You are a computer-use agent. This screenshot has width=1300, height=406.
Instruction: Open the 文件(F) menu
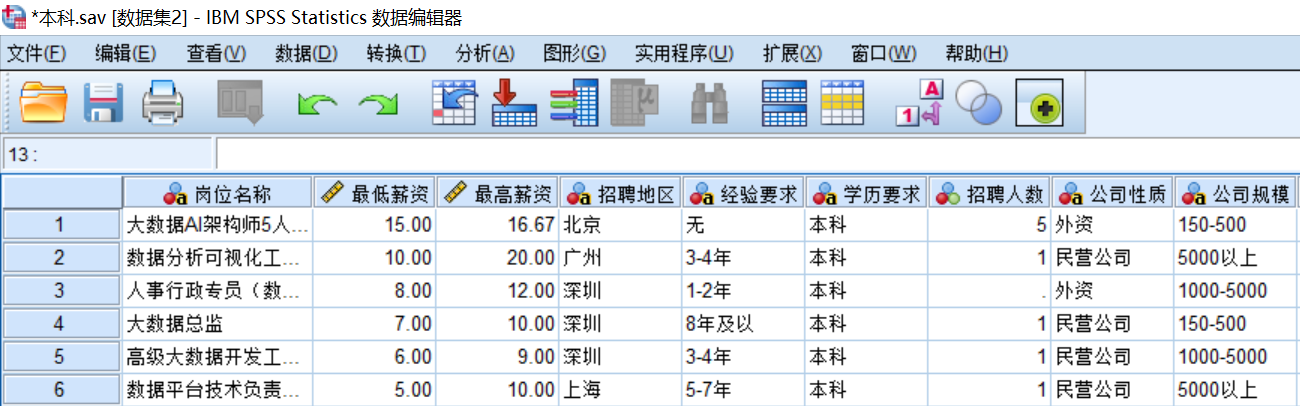pyautogui.click(x=36, y=53)
